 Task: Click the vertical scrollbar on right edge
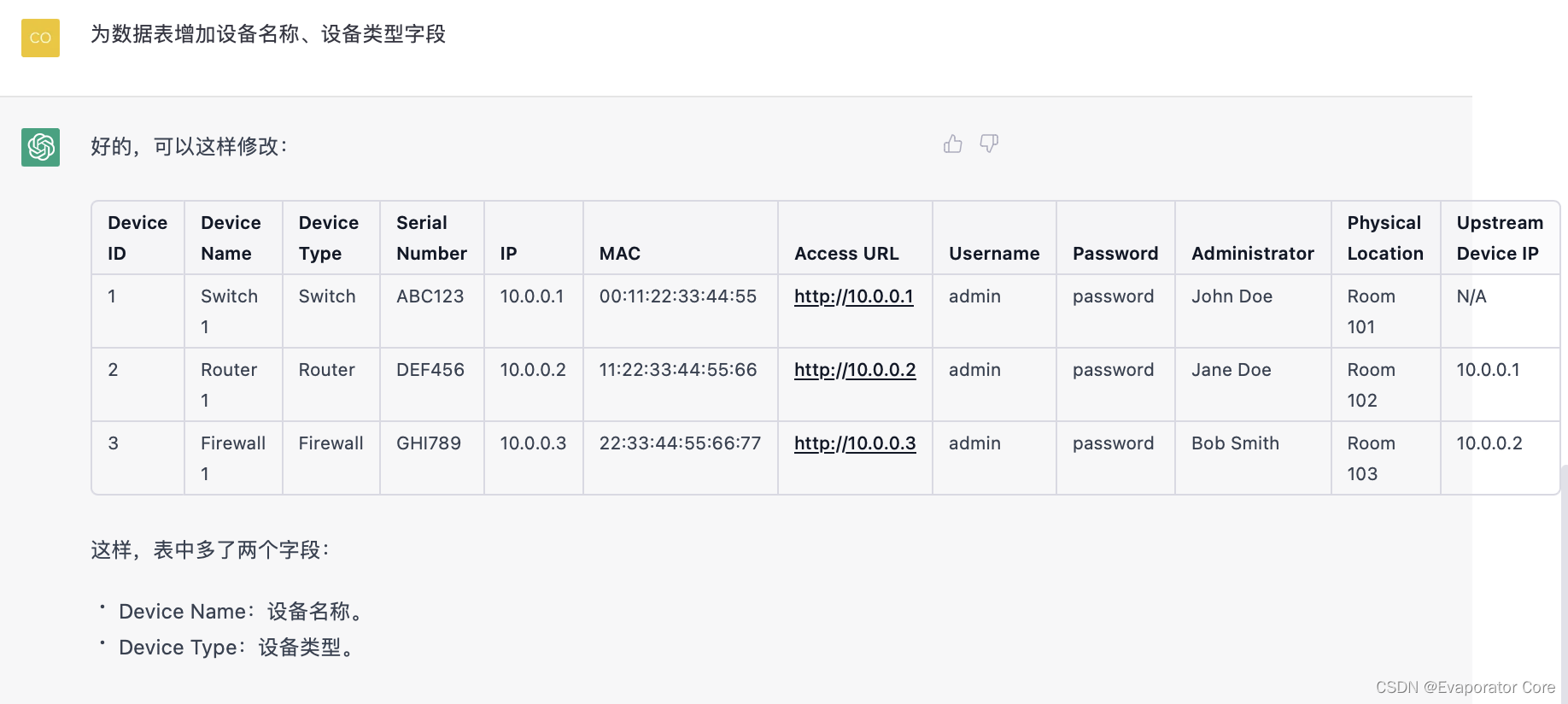(x=1563, y=581)
